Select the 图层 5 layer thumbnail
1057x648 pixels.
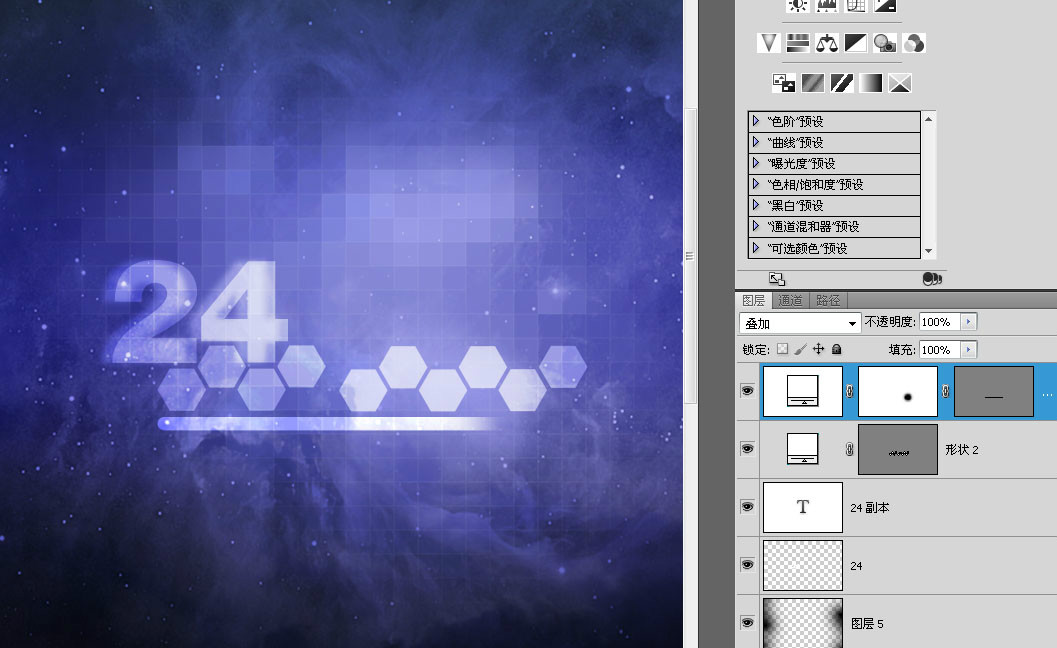pyautogui.click(x=803, y=623)
